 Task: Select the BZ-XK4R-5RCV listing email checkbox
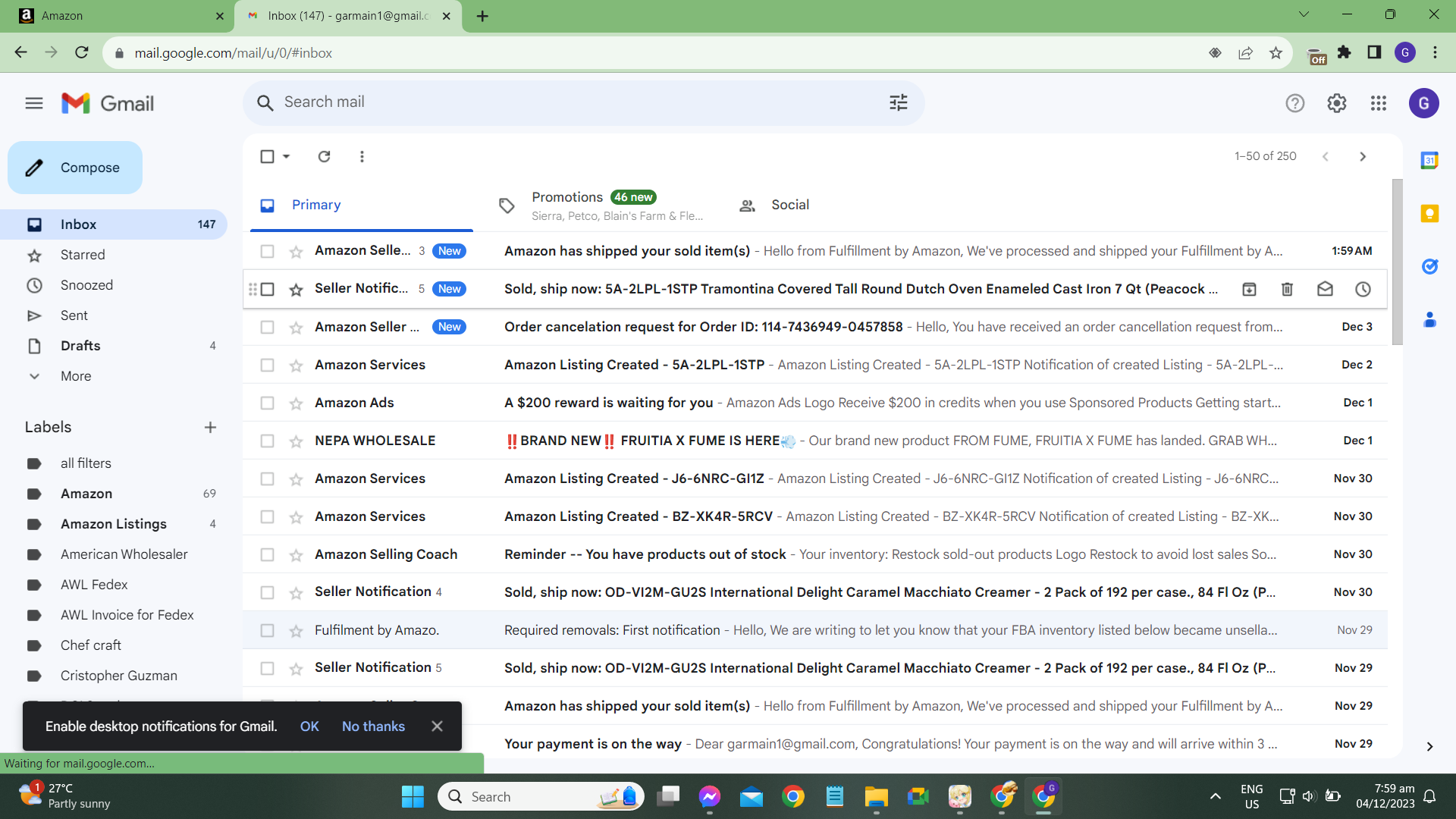[267, 516]
